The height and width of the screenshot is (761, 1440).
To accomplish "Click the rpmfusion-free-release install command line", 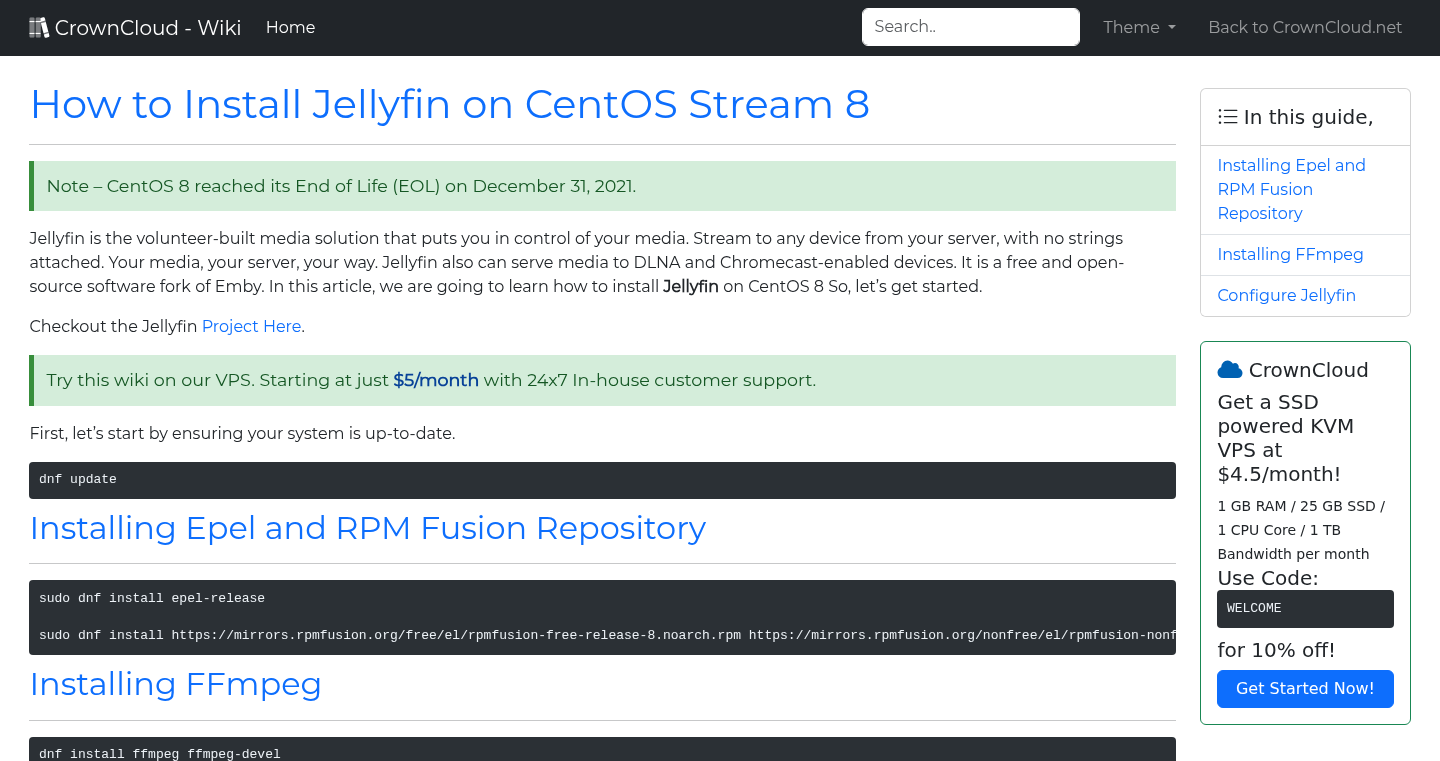I will click(x=607, y=634).
